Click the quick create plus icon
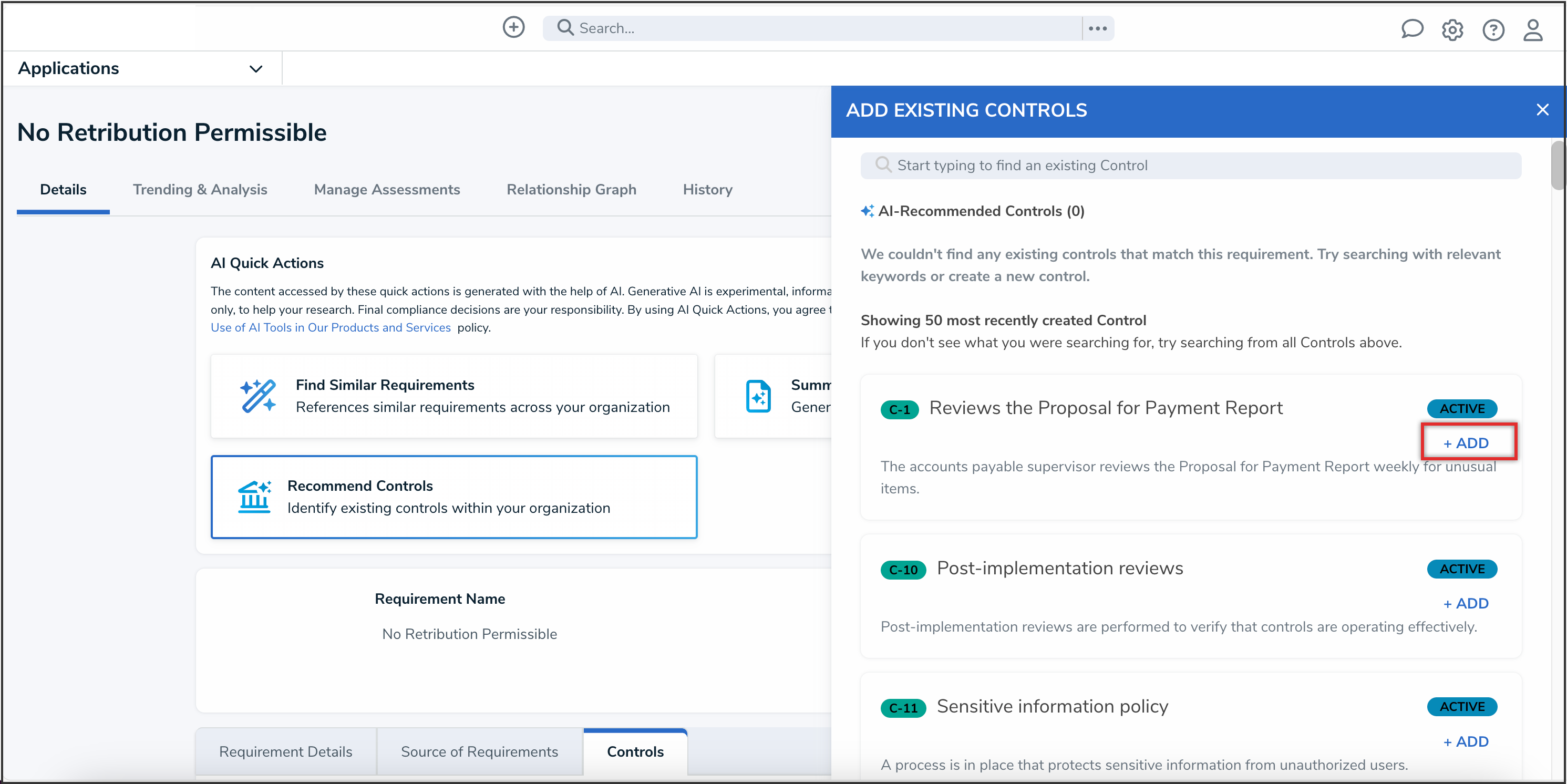Viewport: 1567px width, 784px height. [x=513, y=27]
